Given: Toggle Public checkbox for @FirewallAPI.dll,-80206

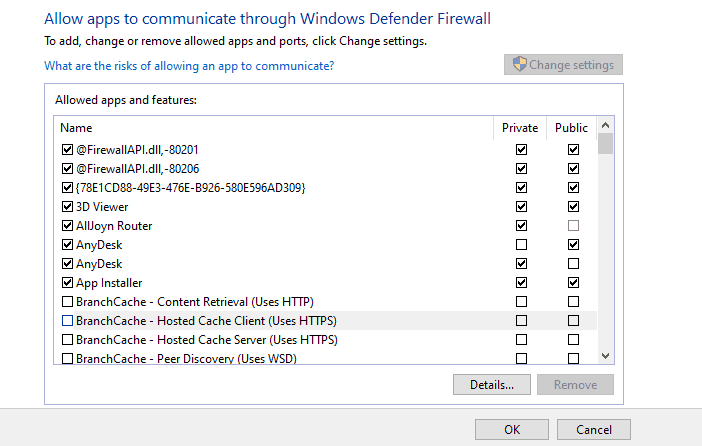Looking at the screenshot, I should point(573,168).
